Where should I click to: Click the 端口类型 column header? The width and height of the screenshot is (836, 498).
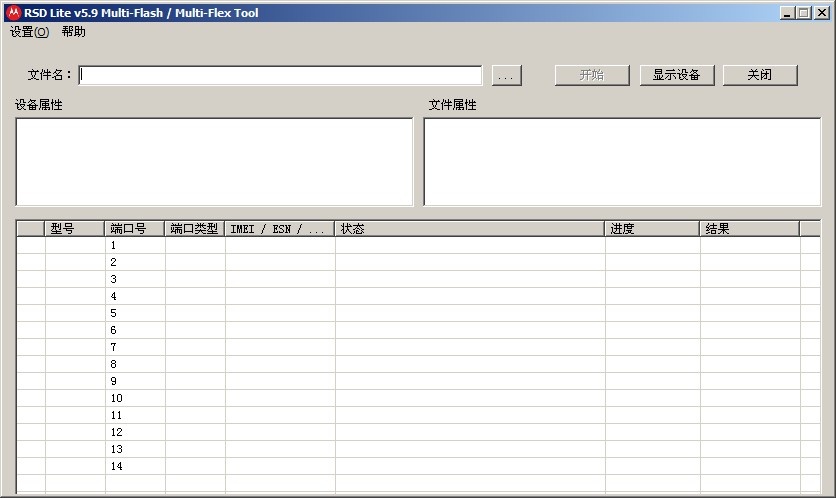point(195,229)
